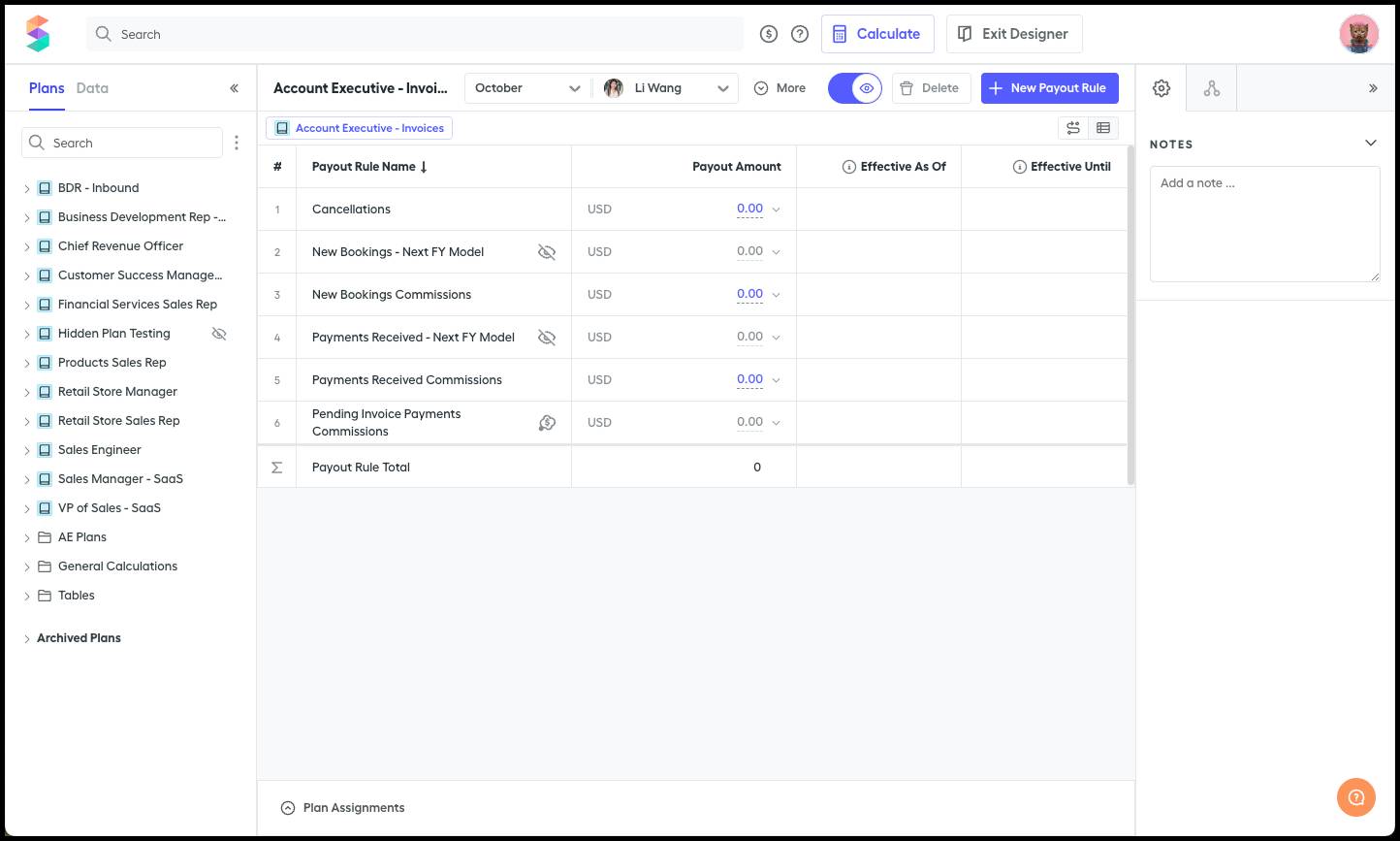1400x841 pixels.
Task: Open the user avatar menu
Action: 1358,34
